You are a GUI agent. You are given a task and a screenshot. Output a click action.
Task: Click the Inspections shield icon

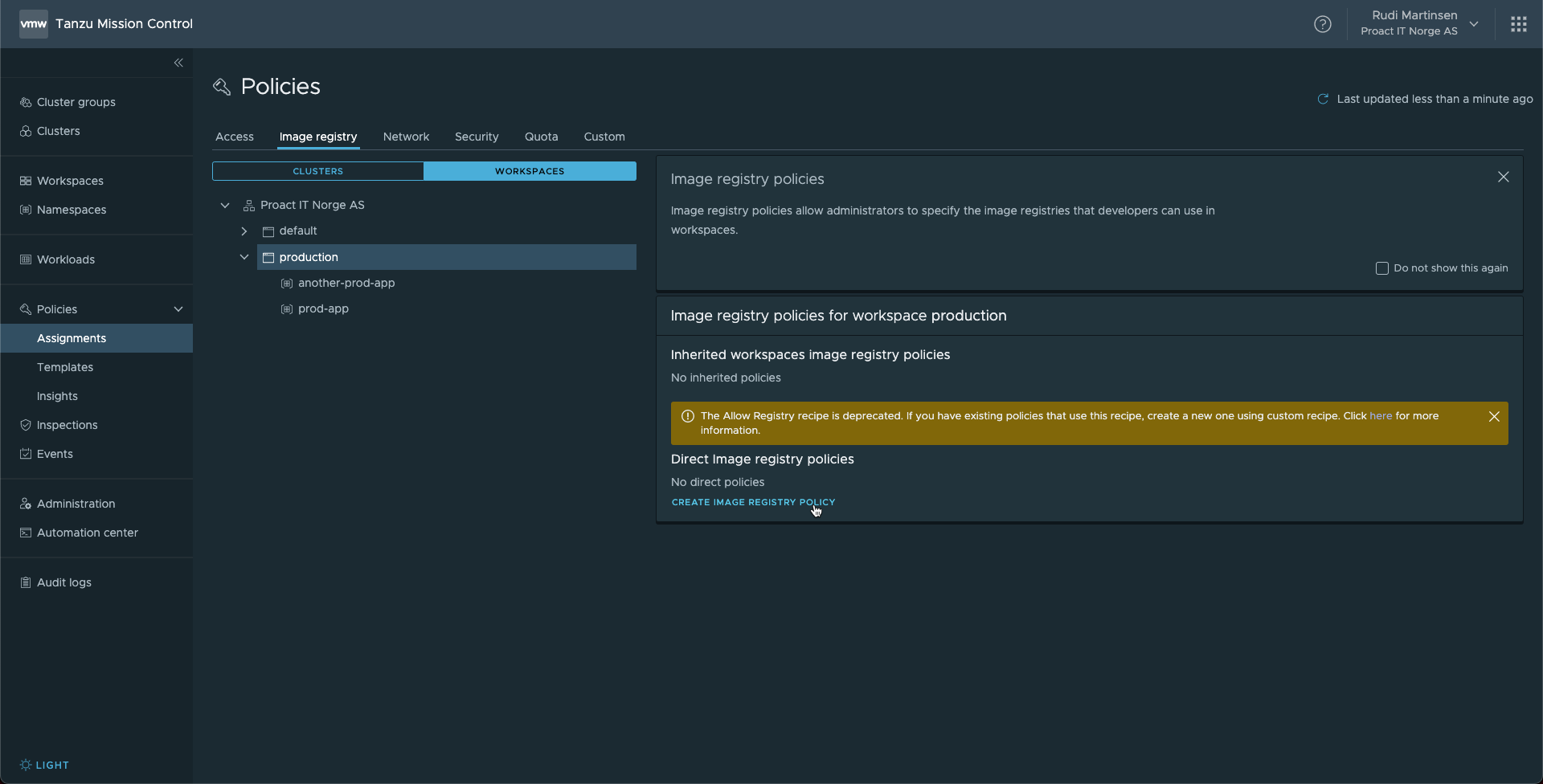click(x=26, y=425)
